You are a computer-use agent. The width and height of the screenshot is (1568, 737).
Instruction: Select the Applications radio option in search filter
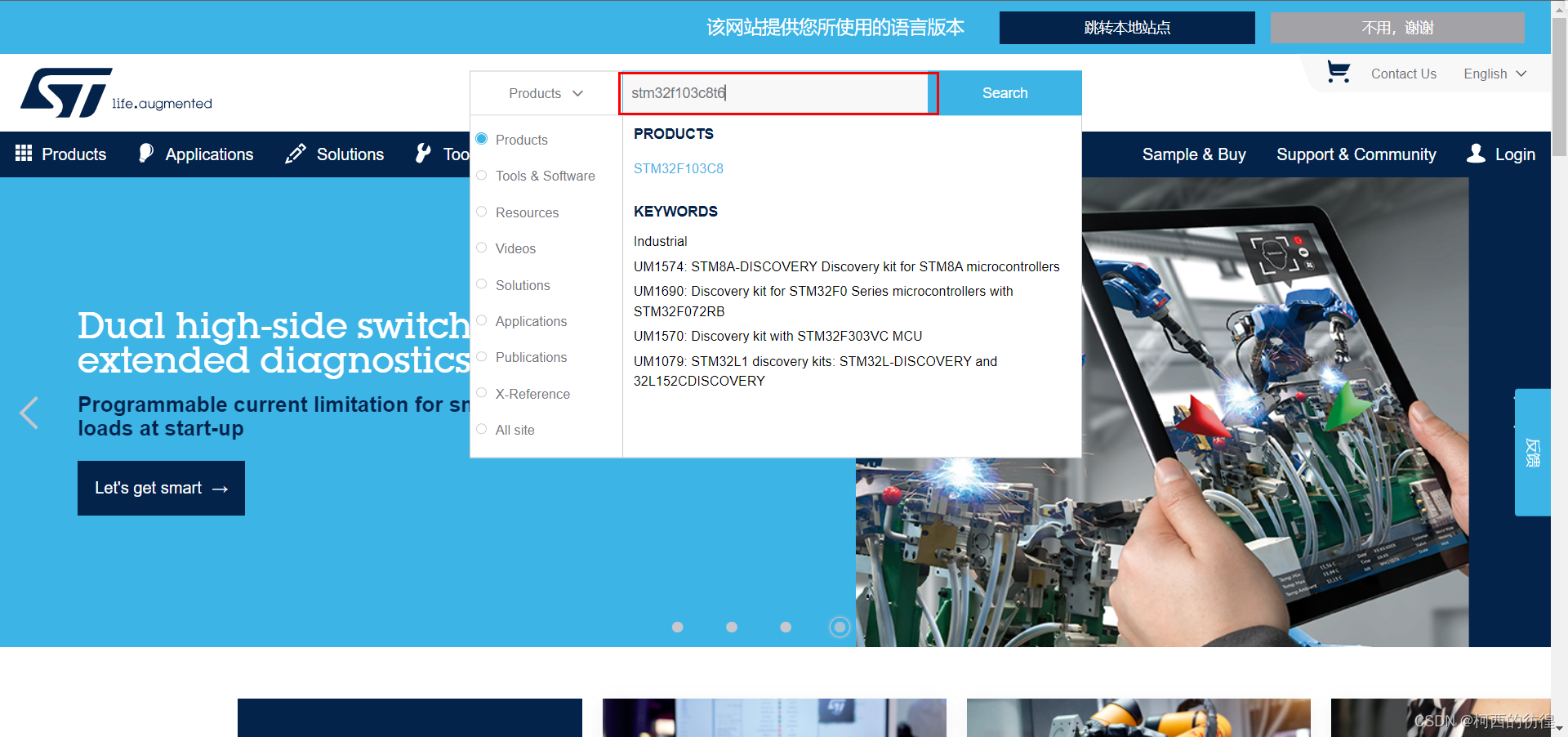482,320
